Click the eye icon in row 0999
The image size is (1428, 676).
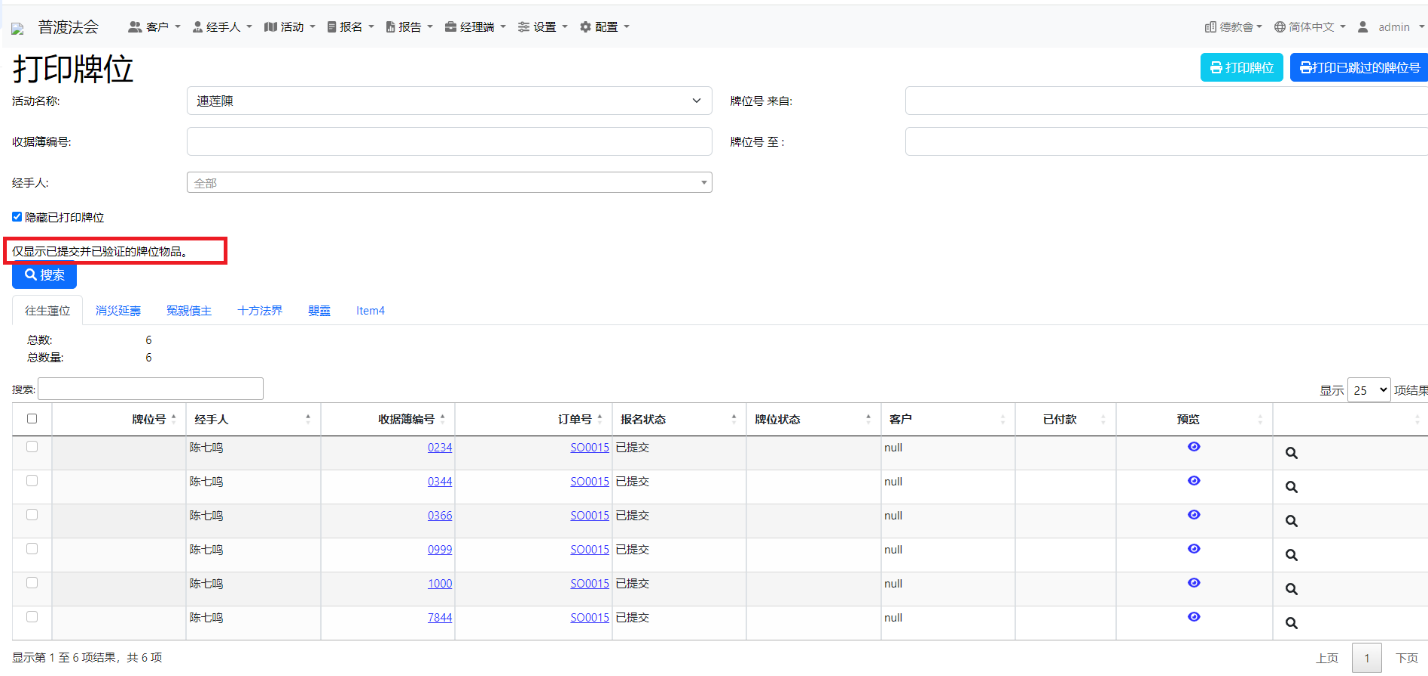click(1194, 549)
